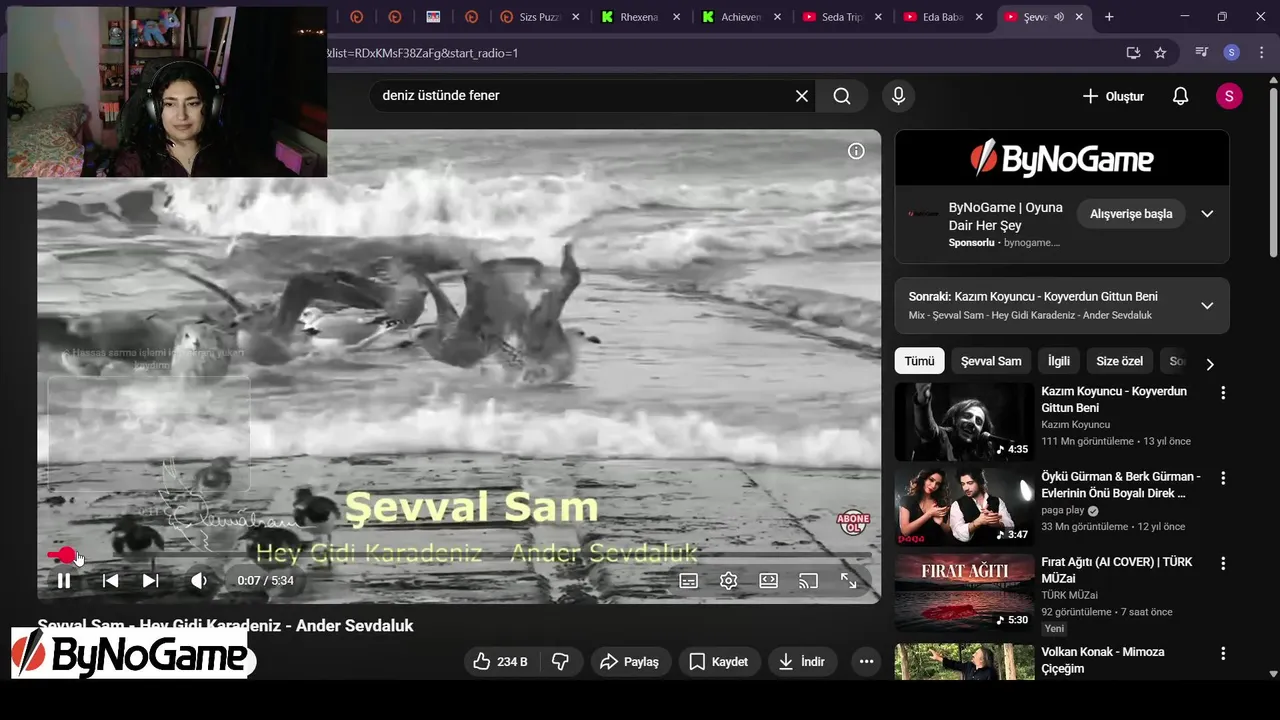Click Alışverişe başla ad button
Image resolution: width=1280 pixels, height=720 pixels.
pyautogui.click(x=1131, y=214)
